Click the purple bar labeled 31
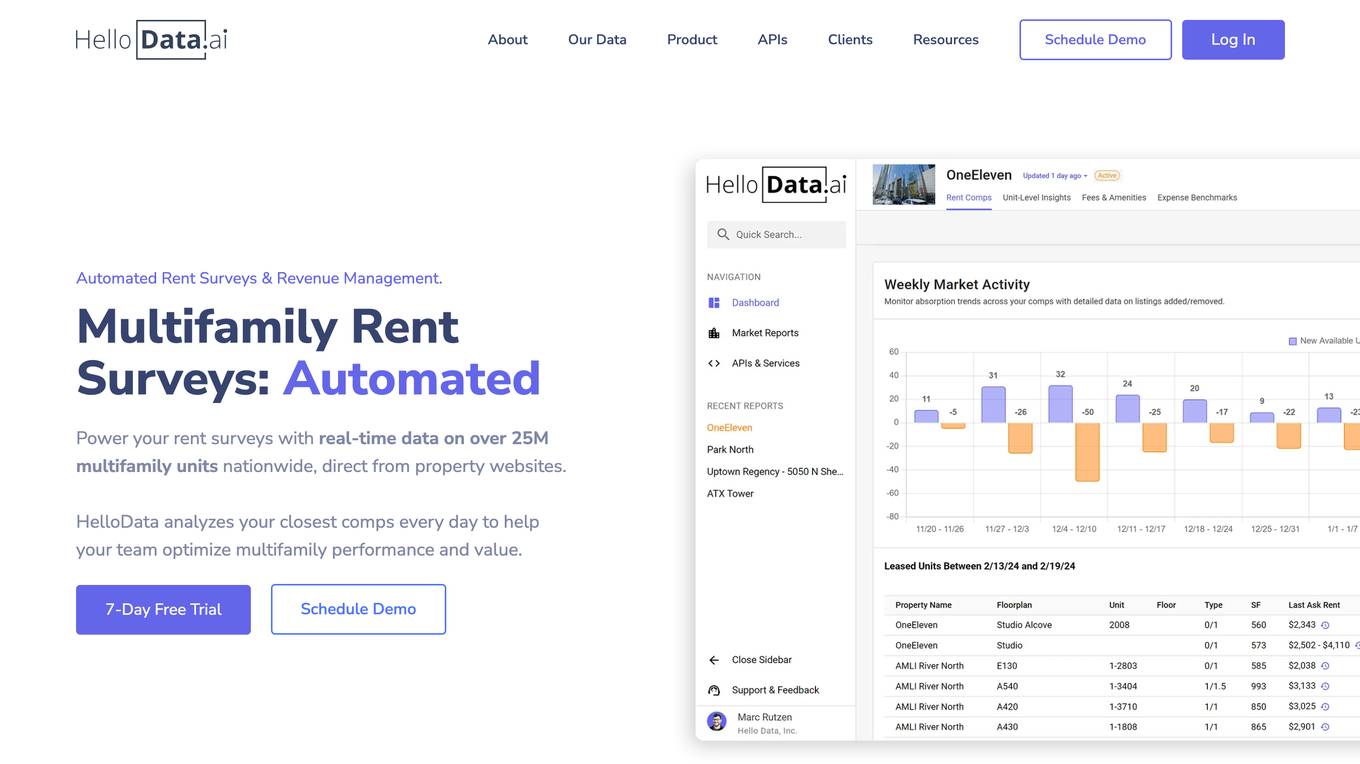The image size is (1360, 764). pyautogui.click(x=993, y=405)
